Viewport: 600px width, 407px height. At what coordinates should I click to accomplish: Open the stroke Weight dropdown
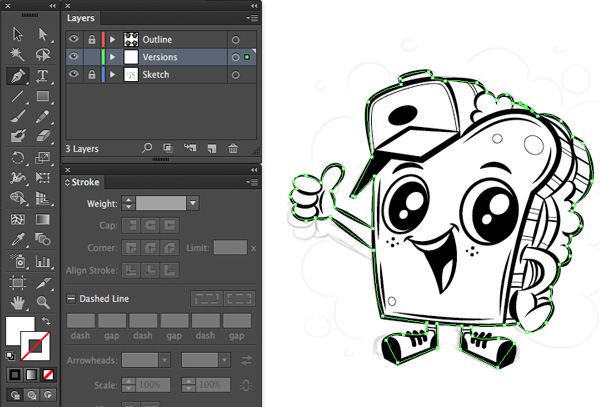[192, 203]
